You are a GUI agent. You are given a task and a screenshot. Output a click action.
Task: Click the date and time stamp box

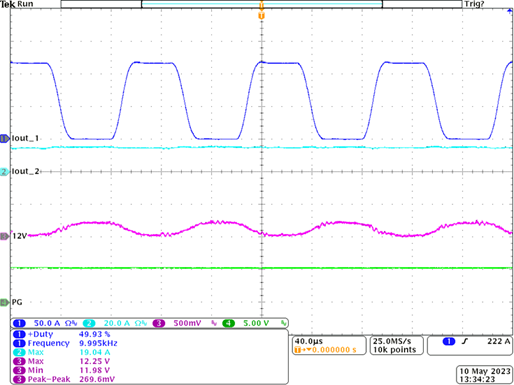[x=484, y=375]
